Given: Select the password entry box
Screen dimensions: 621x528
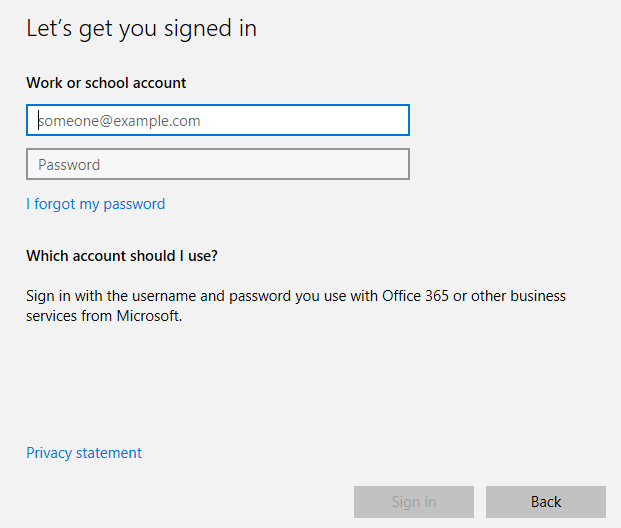Looking at the screenshot, I should point(218,164).
